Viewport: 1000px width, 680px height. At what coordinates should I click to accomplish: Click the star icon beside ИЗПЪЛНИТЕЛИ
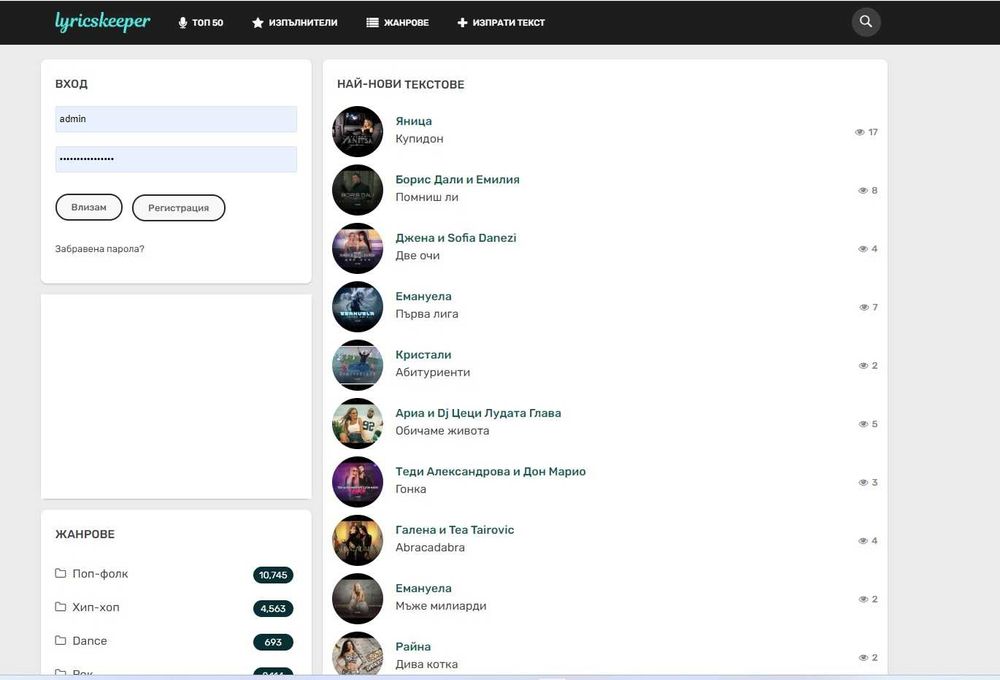(x=258, y=23)
